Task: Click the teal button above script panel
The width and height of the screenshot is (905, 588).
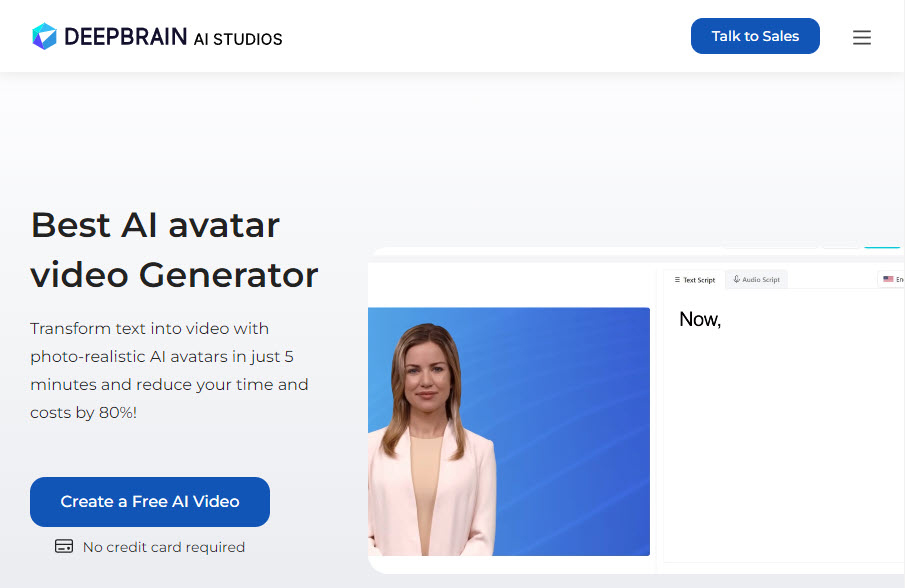Action: tap(882, 246)
